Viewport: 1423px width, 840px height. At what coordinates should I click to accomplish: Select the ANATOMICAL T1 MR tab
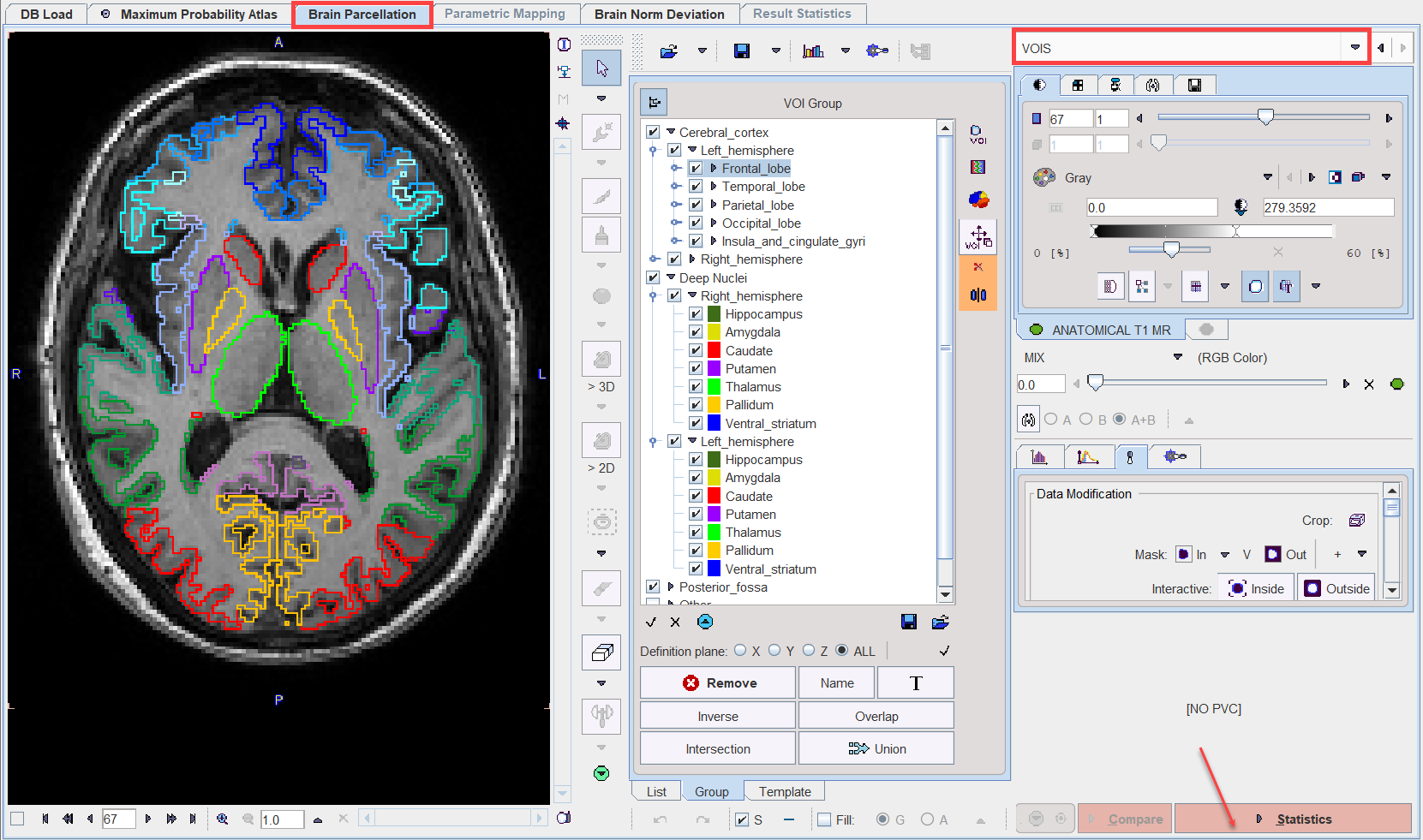pos(1101,330)
